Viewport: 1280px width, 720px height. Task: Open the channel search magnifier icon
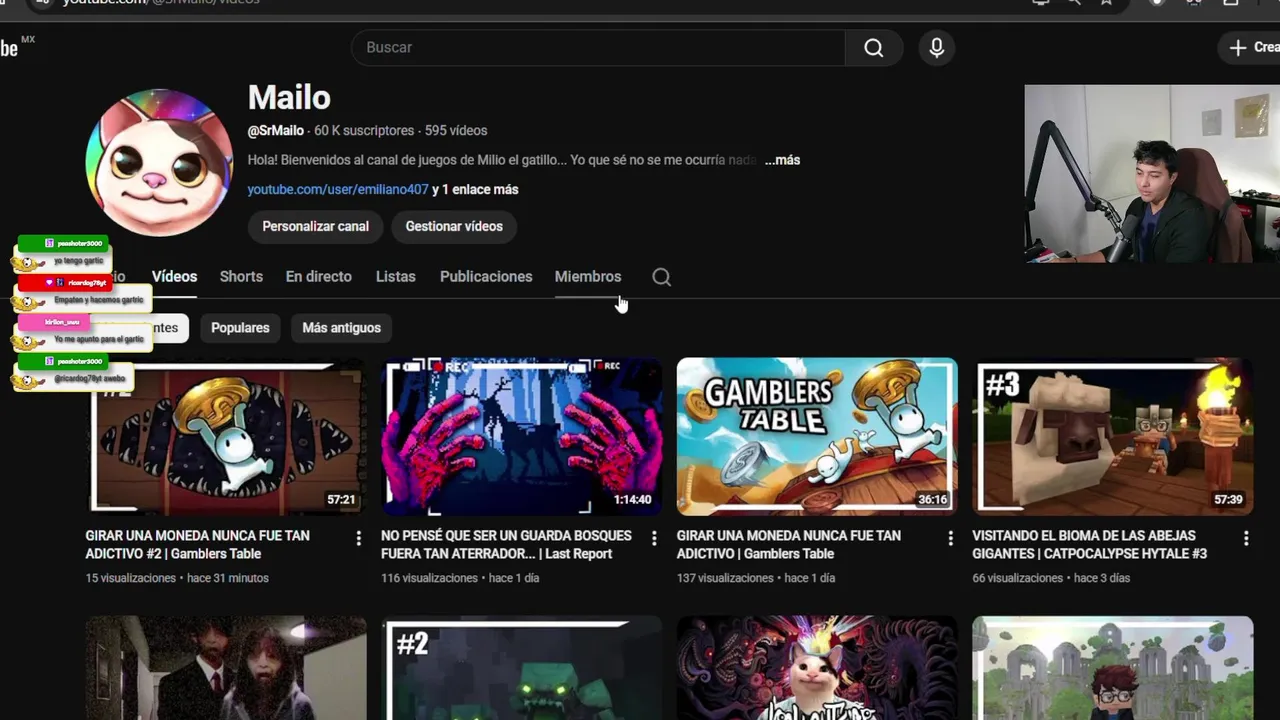[661, 277]
